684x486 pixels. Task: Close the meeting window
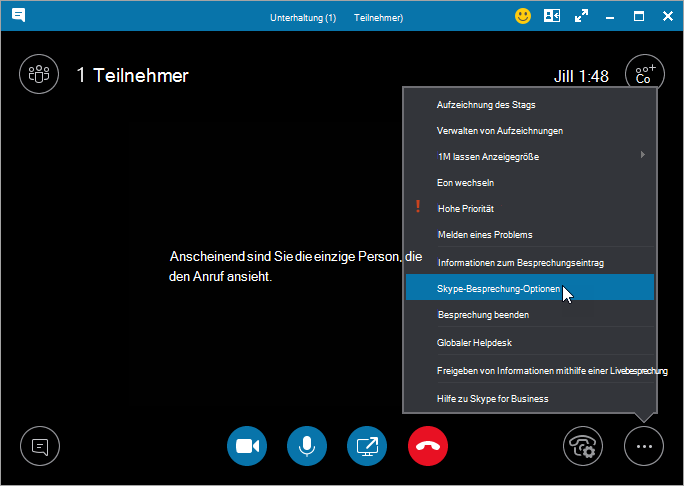668,17
